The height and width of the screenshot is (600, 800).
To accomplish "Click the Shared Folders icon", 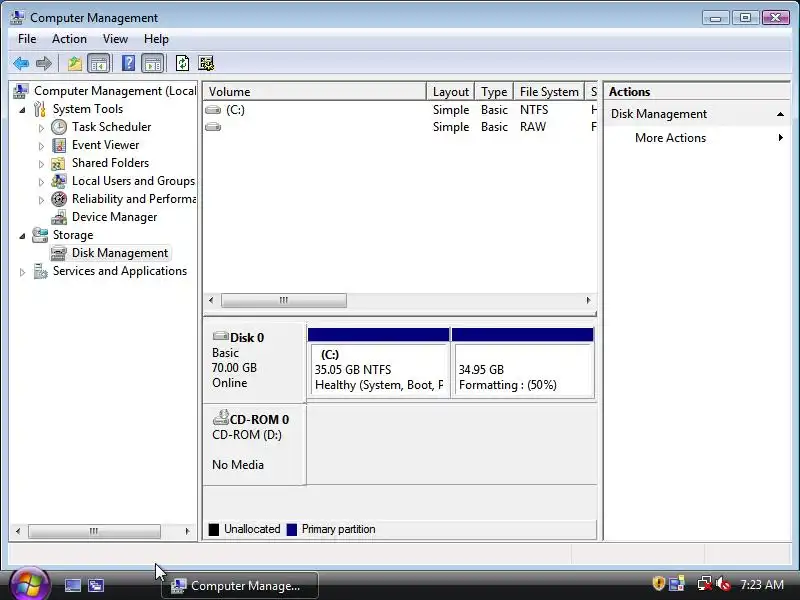I will [x=58, y=163].
